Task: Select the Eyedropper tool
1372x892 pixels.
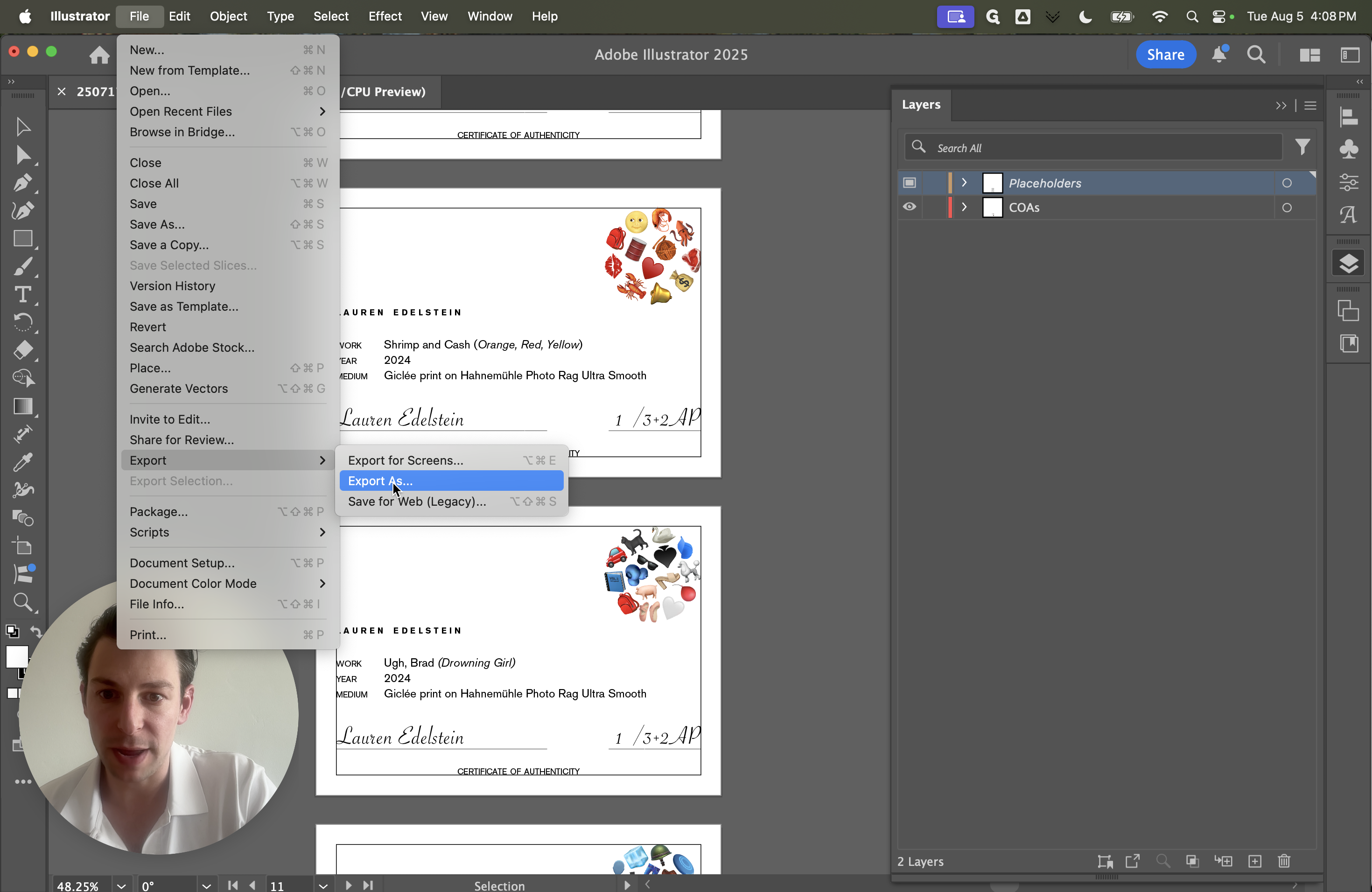Action: click(x=22, y=461)
